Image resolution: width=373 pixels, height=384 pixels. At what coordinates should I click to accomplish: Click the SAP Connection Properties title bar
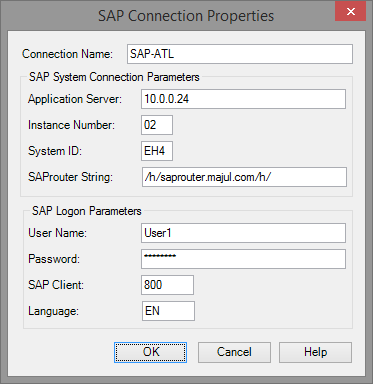[x=186, y=16]
